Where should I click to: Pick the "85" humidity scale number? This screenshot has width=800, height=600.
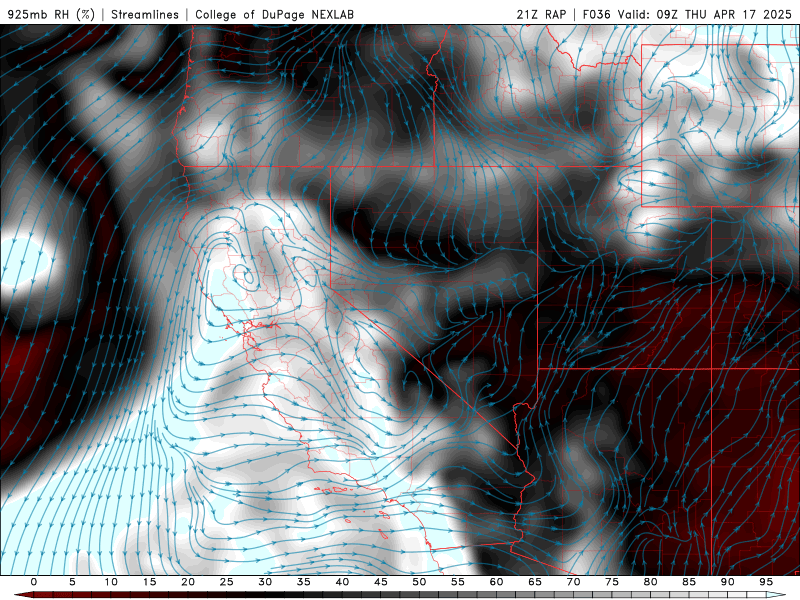pyautogui.click(x=689, y=582)
